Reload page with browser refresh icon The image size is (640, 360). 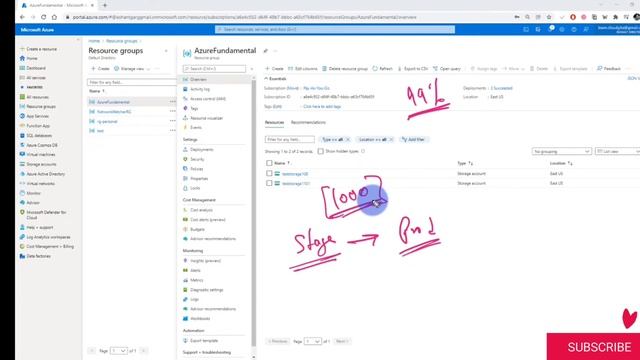[43, 17]
